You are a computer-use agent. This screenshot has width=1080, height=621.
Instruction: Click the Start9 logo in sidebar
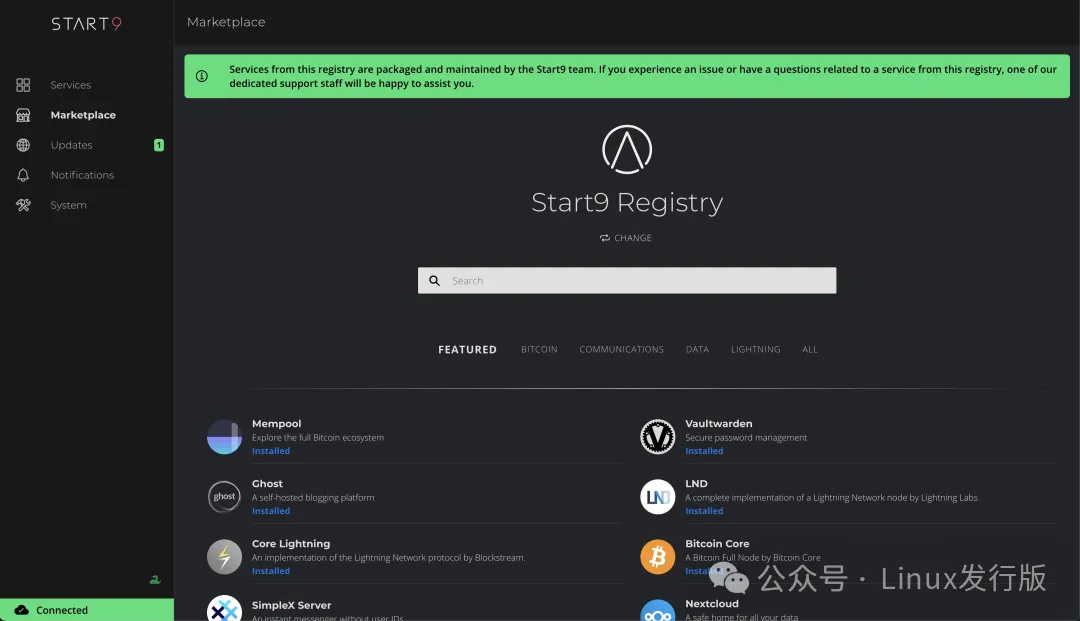pyautogui.click(x=86, y=24)
